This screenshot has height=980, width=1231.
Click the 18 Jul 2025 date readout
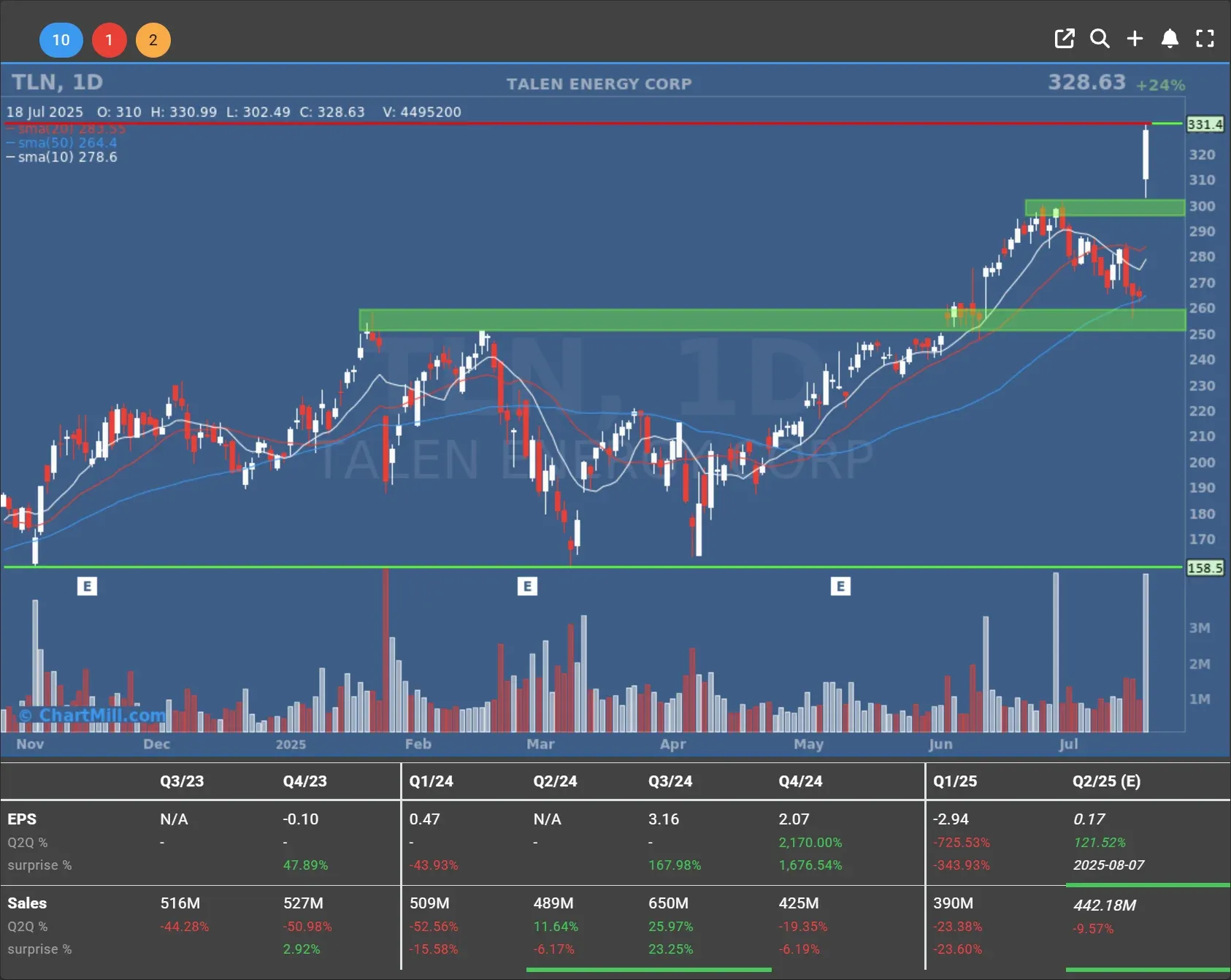pyautogui.click(x=45, y=112)
